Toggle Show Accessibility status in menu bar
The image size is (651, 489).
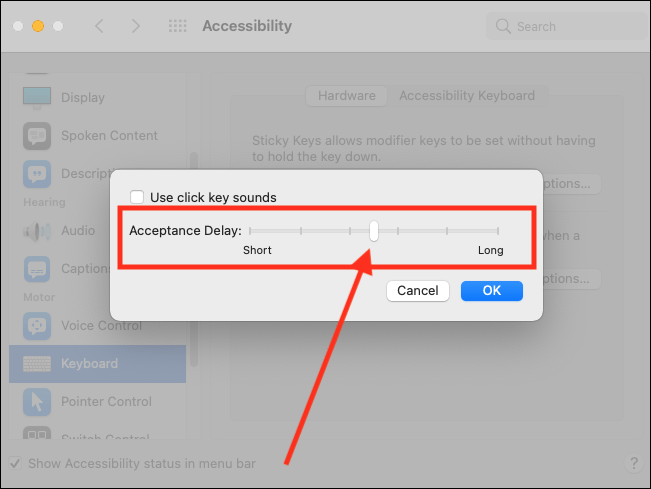[x=15, y=463]
